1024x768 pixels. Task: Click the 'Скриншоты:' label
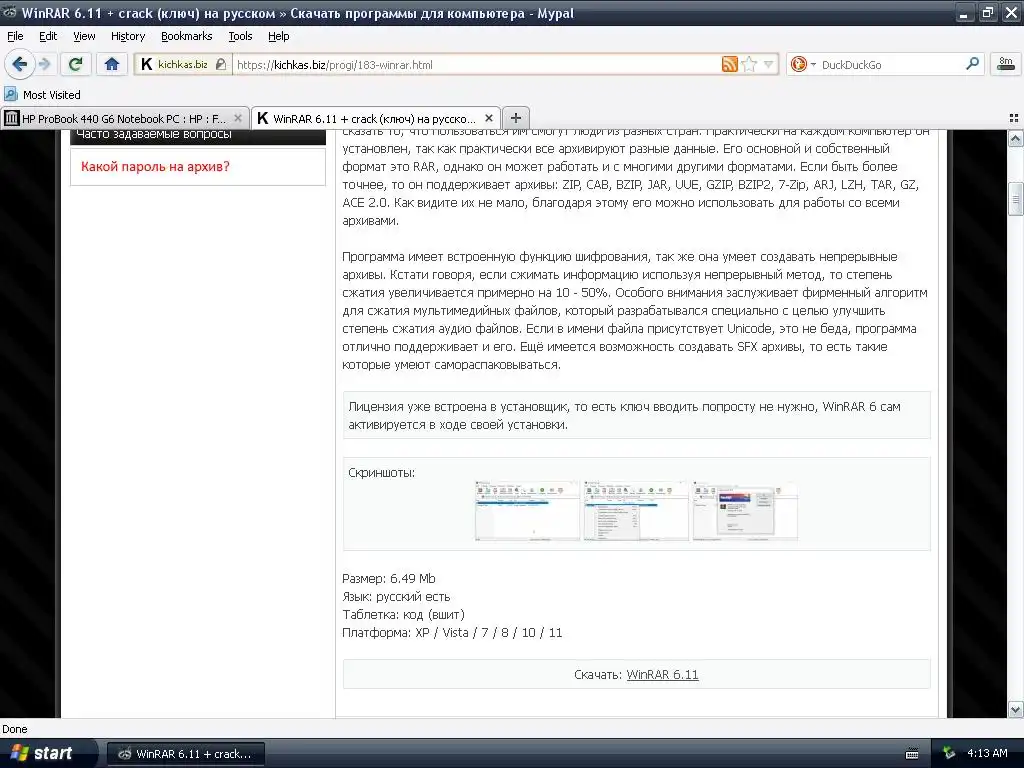pyautogui.click(x=381, y=472)
